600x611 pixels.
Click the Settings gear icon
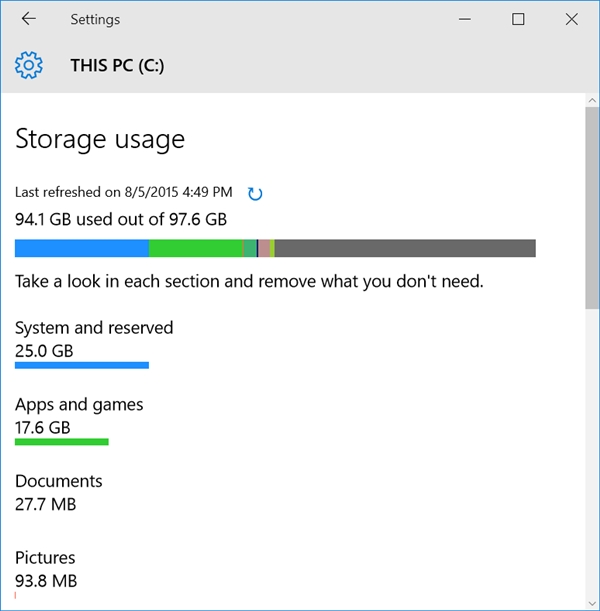pos(29,66)
